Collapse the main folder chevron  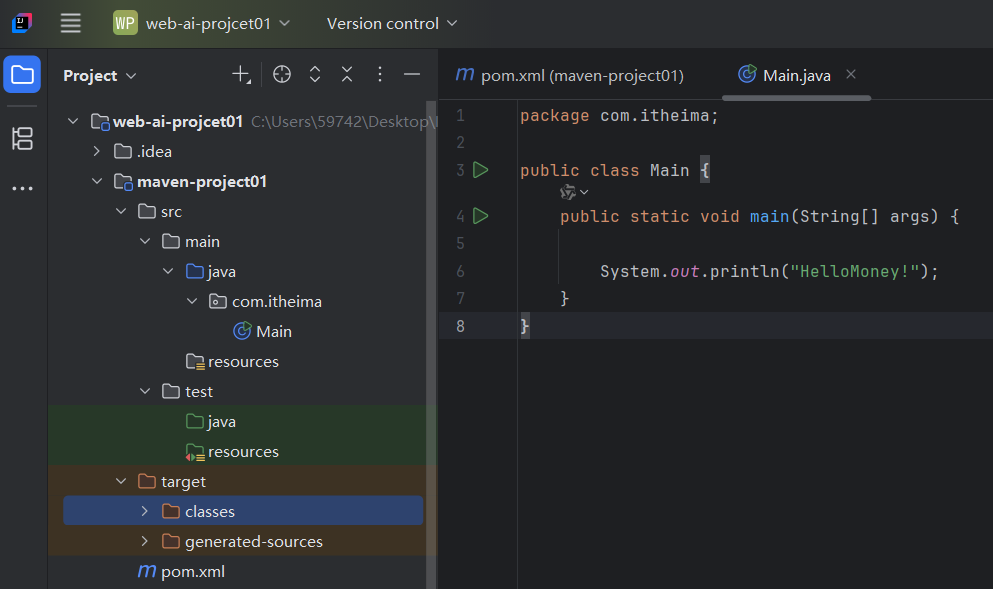click(x=145, y=241)
